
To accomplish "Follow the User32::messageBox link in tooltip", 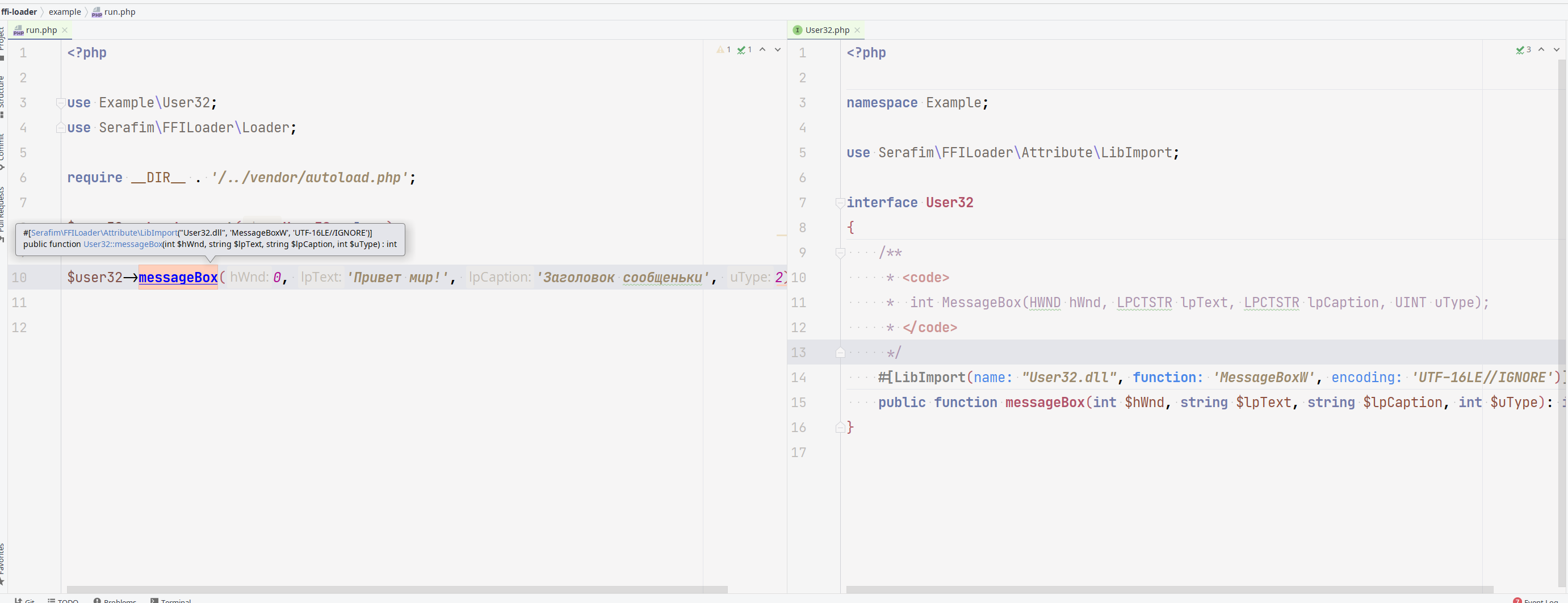I will (x=123, y=244).
